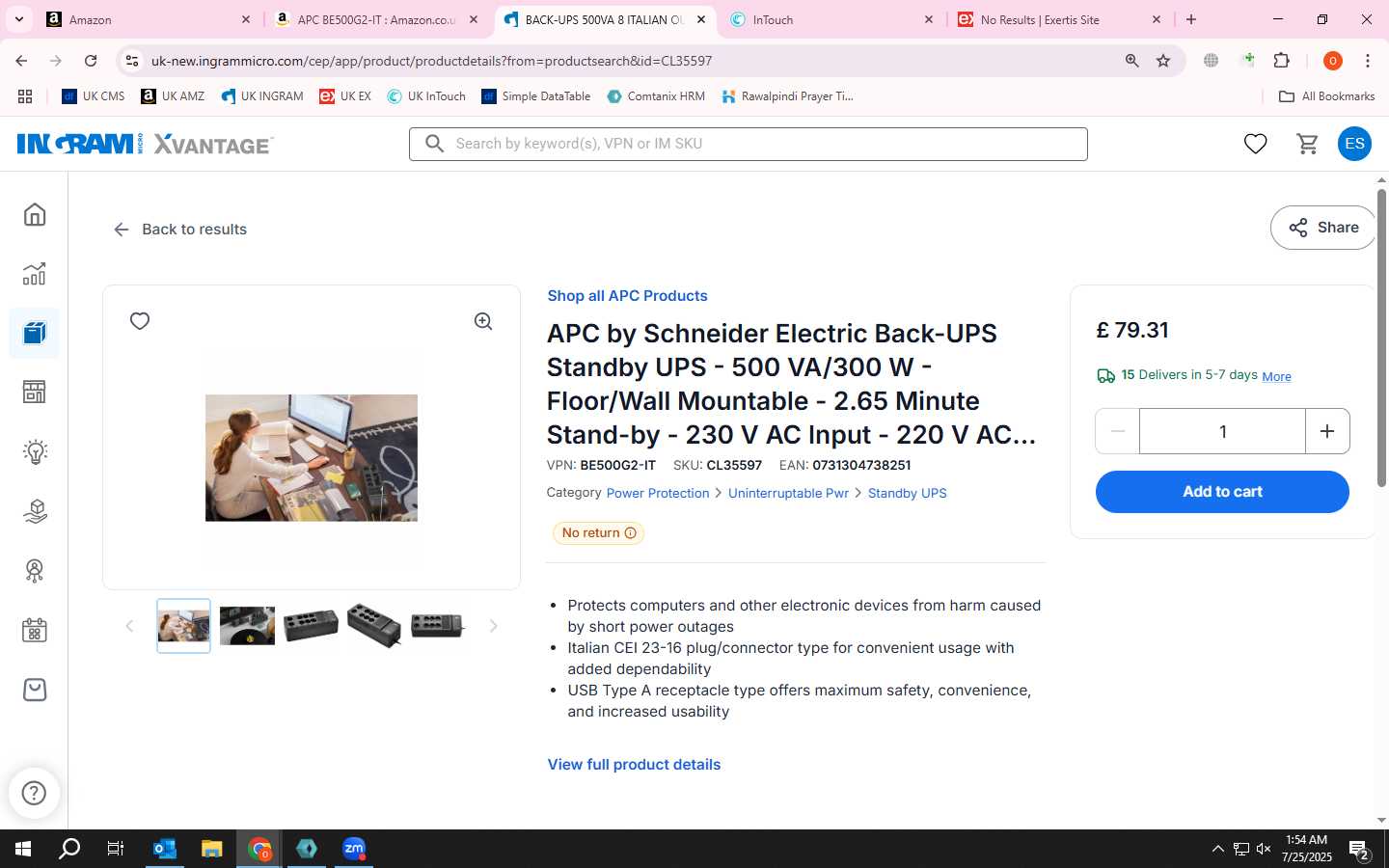Open the UK INGRAM bookmark
Viewport: 1389px width, 868px height.
point(262,96)
